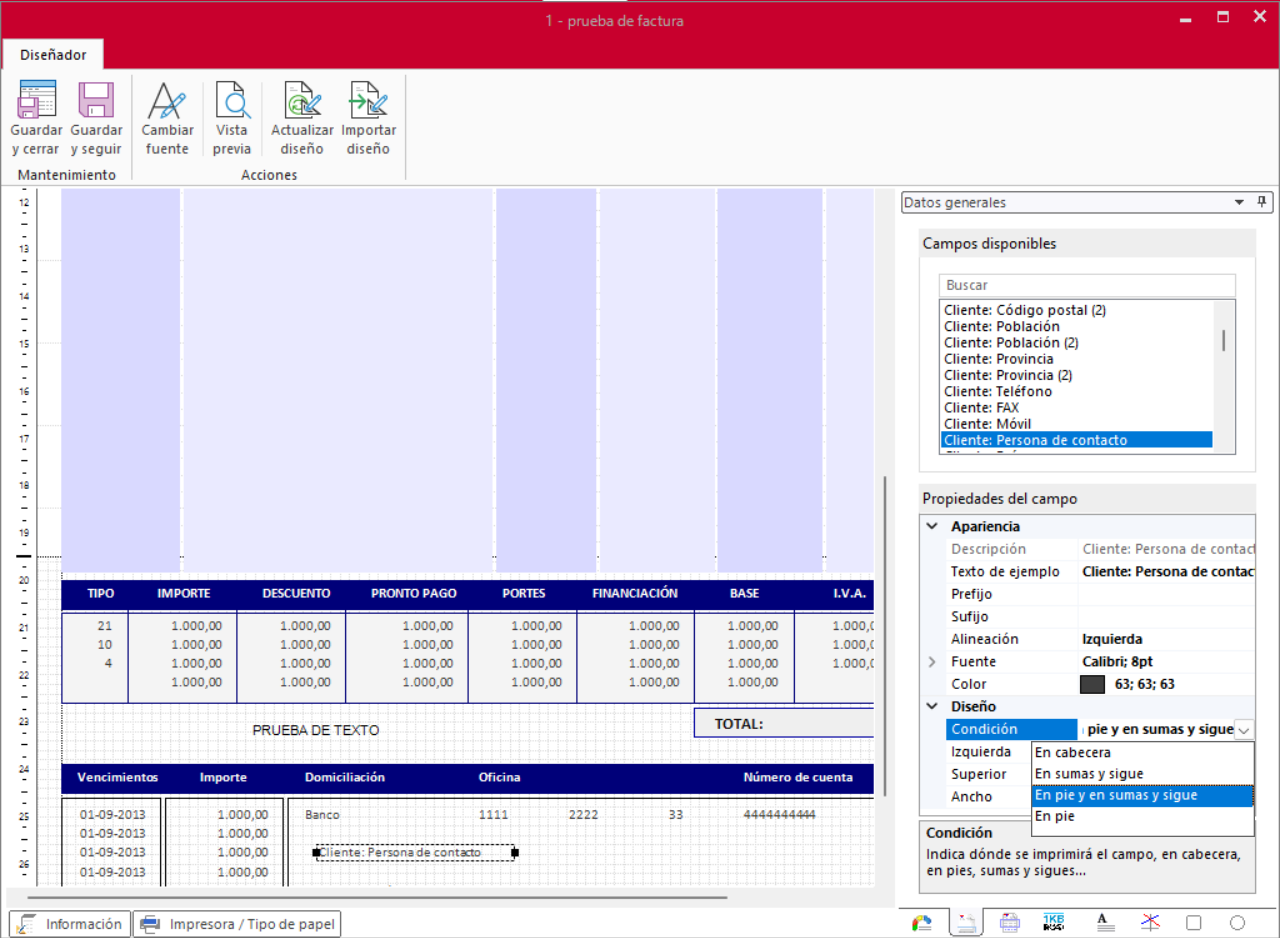Click the 'BASE' column header
The height and width of the screenshot is (938, 1280).
744,594
